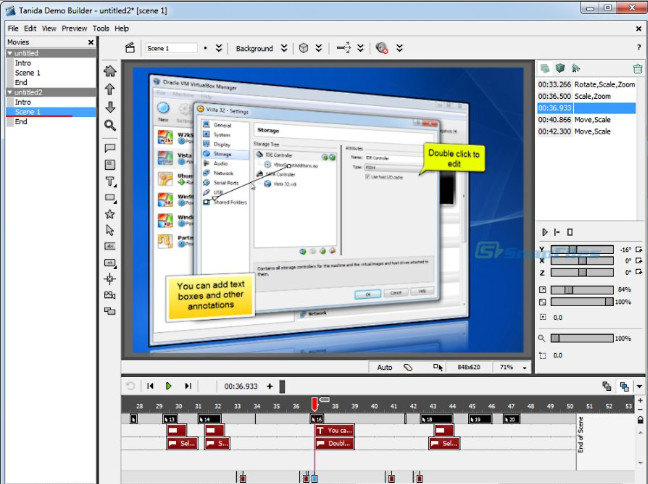Click the 100% zoom slider with magnifier

(x=582, y=339)
